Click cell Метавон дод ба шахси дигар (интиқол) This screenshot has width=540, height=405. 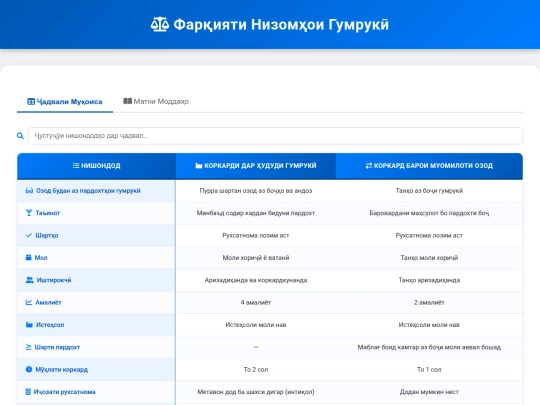[256, 392]
